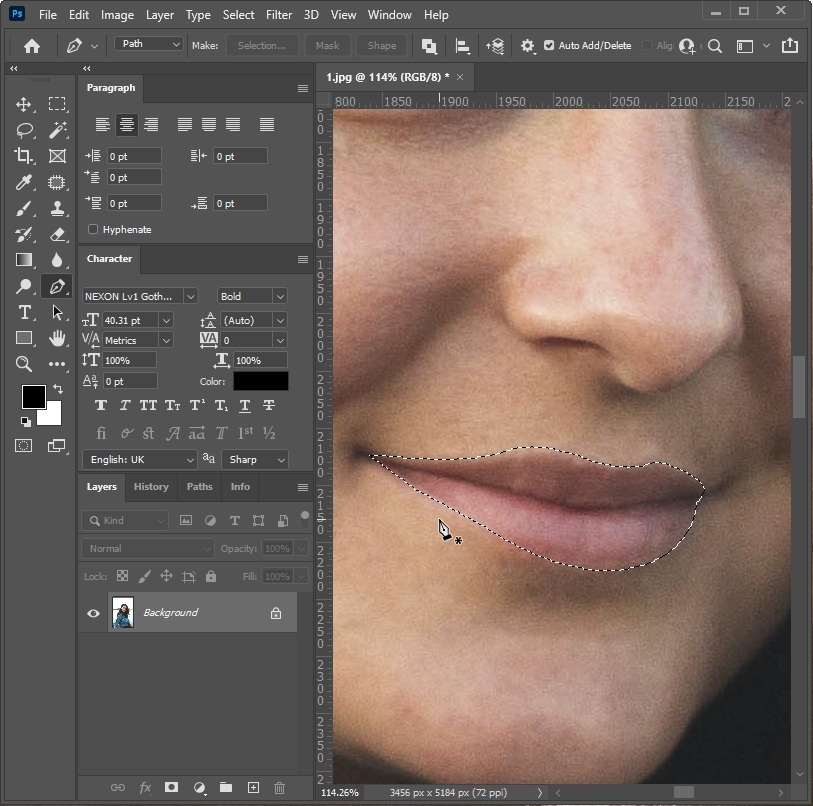Open the Kind layer filter dropdown
The height and width of the screenshot is (806, 813).
pyautogui.click(x=125, y=520)
